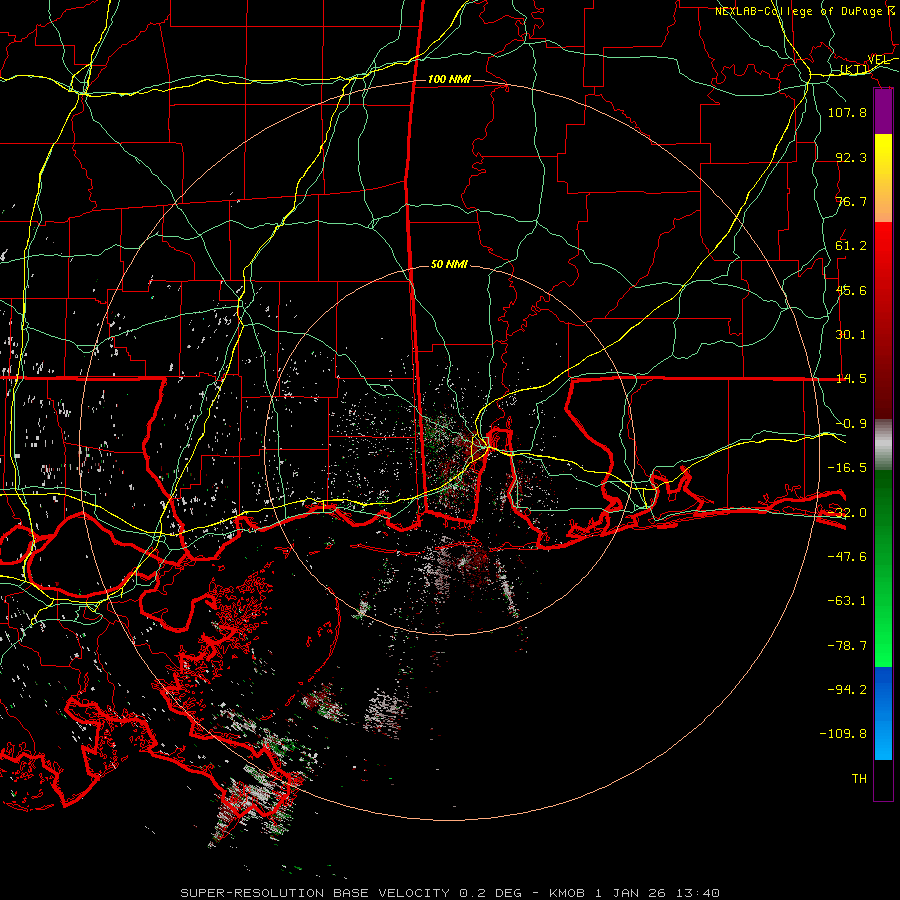Click the gray near-zero segment of the color bar
Screen dimensions: 900x900
[x=883, y=445]
